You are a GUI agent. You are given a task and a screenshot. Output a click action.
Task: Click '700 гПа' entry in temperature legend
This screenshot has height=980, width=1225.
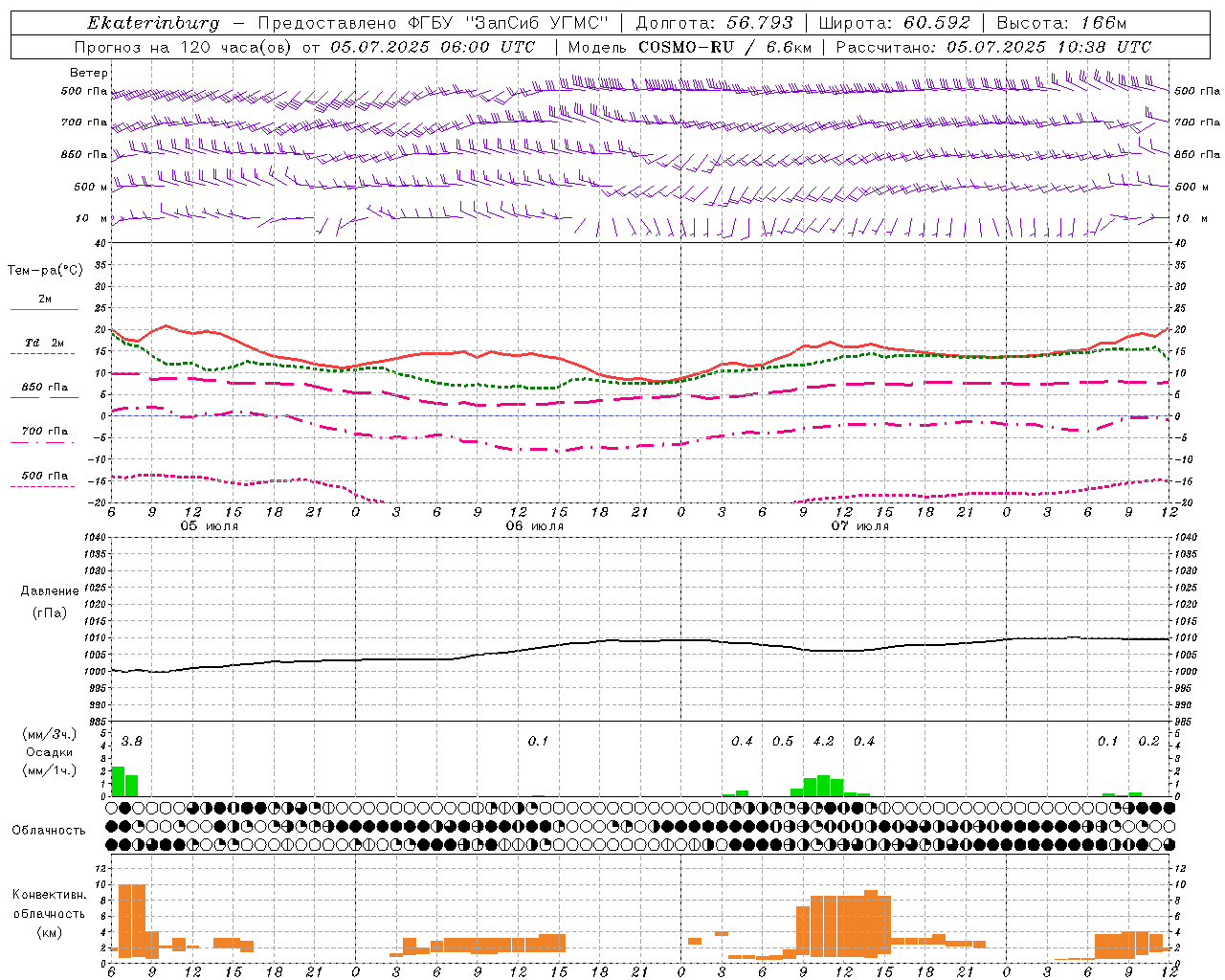(x=44, y=431)
